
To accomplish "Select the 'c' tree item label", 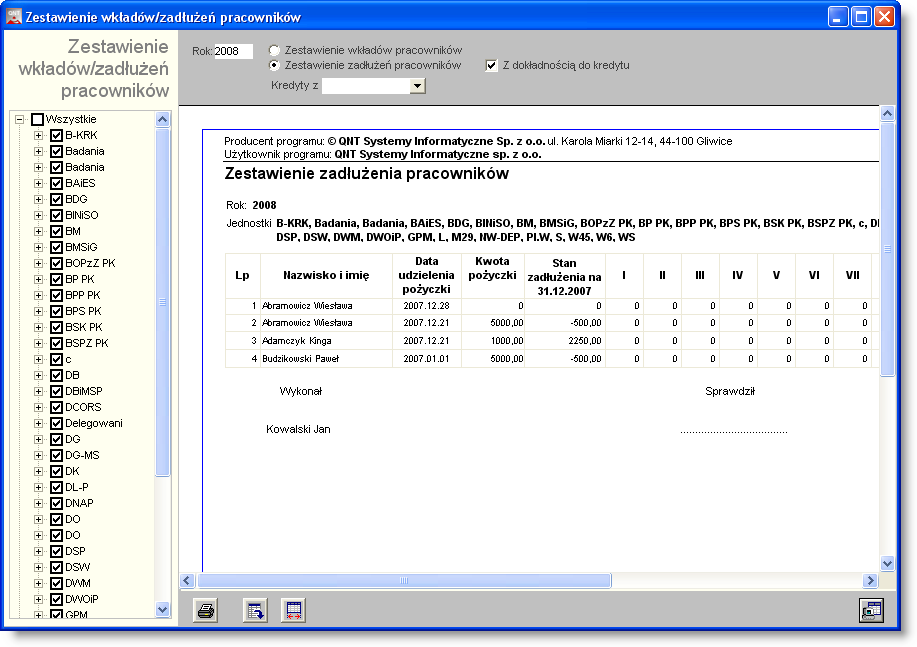I will click(x=68, y=359).
